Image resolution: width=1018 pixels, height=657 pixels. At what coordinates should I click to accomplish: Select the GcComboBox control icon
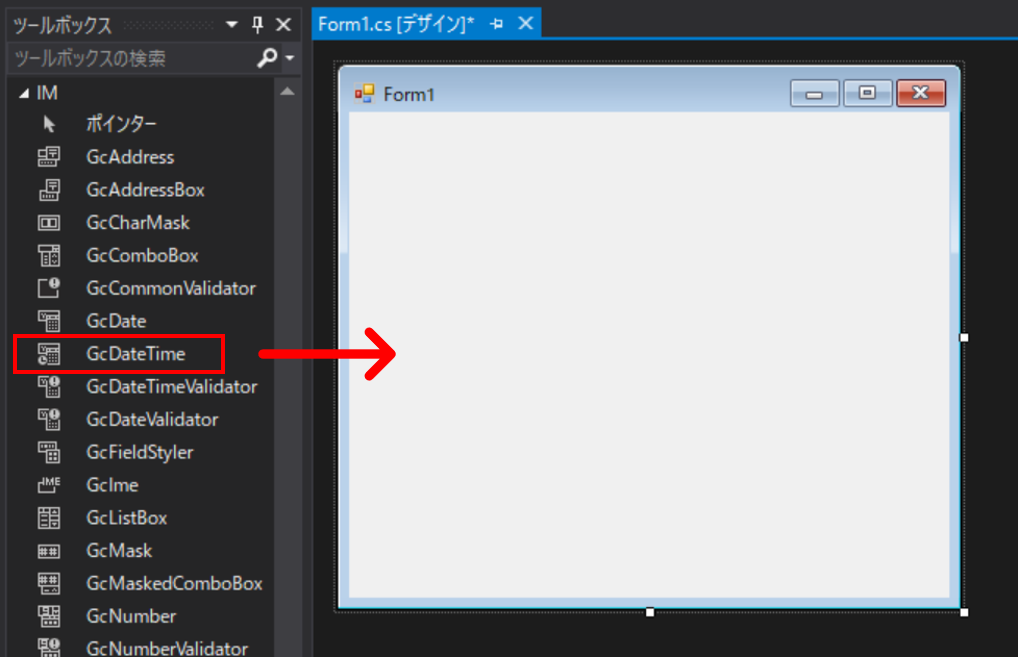[x=49, y=255]
